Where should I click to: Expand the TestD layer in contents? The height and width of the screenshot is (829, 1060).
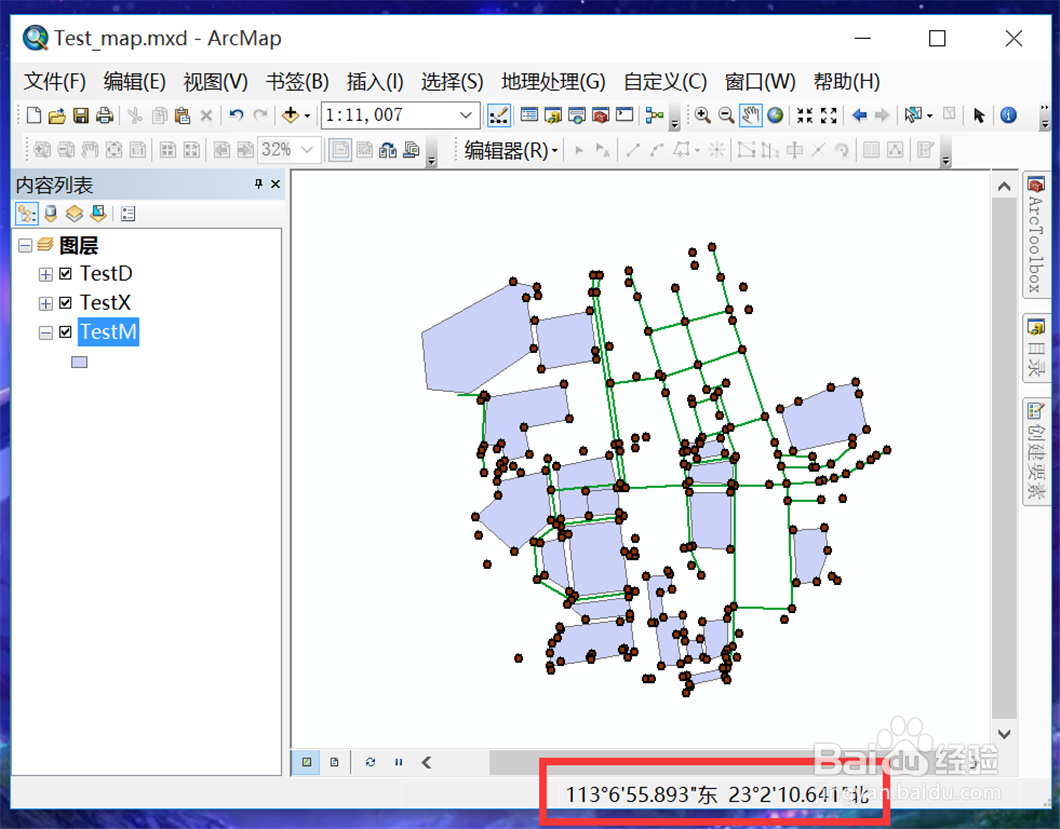[45, 273]
